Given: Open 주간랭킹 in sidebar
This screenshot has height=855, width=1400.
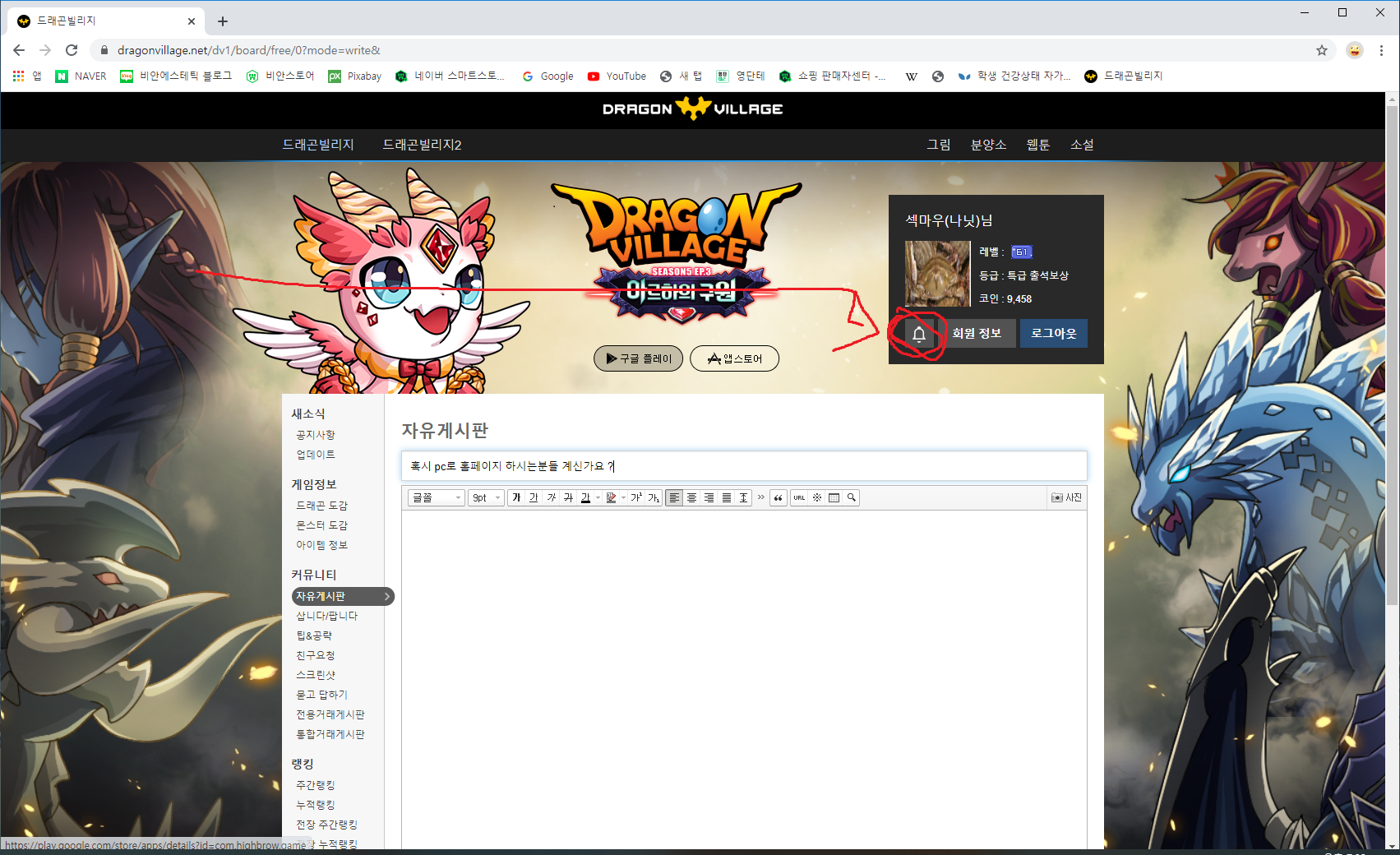Looking at the screenshot, I should point(316,785).
